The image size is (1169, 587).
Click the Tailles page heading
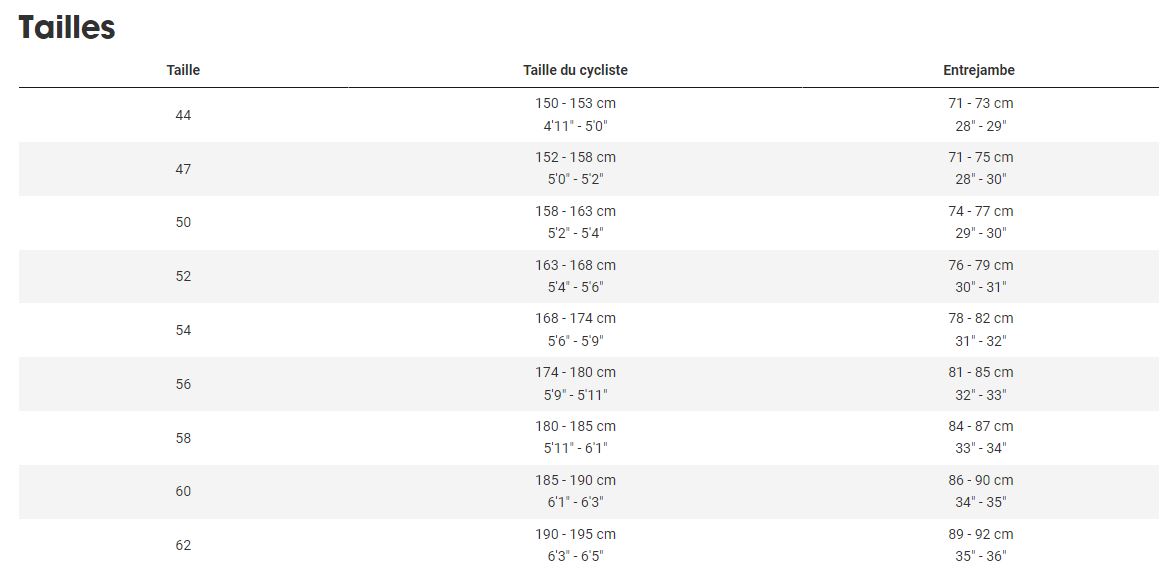67,27
